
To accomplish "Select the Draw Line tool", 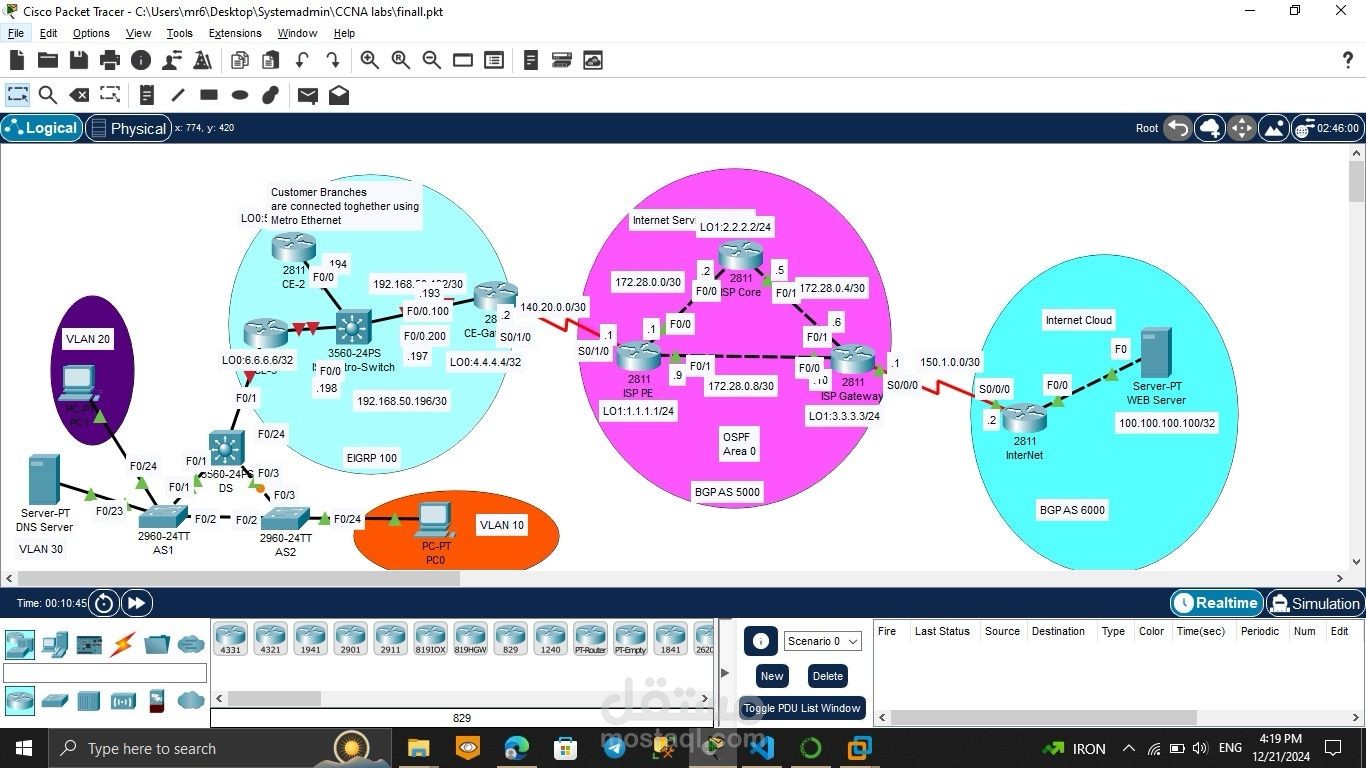I will (x=178, y=95).
